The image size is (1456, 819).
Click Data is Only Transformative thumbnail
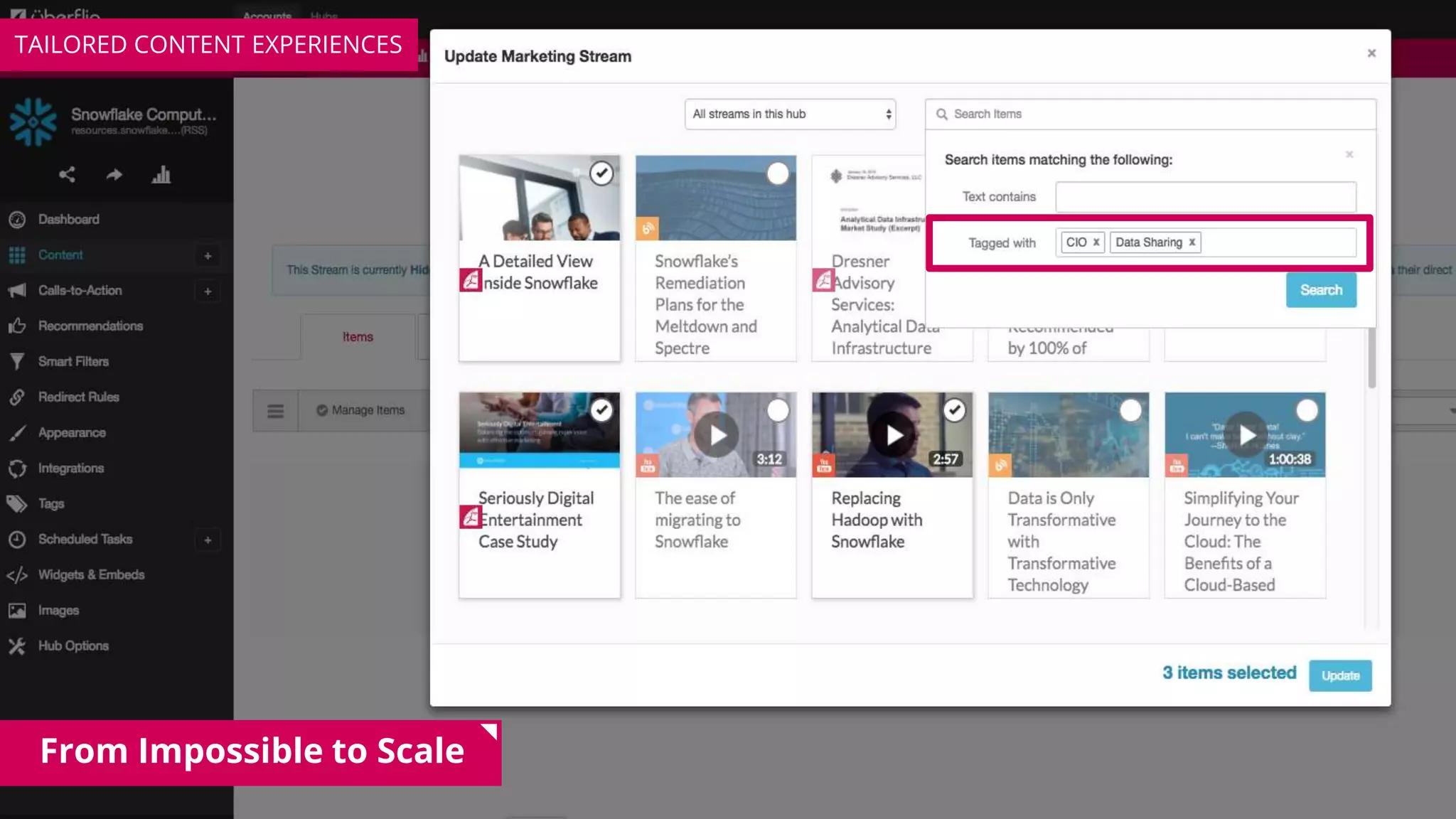click(1069, 434)
